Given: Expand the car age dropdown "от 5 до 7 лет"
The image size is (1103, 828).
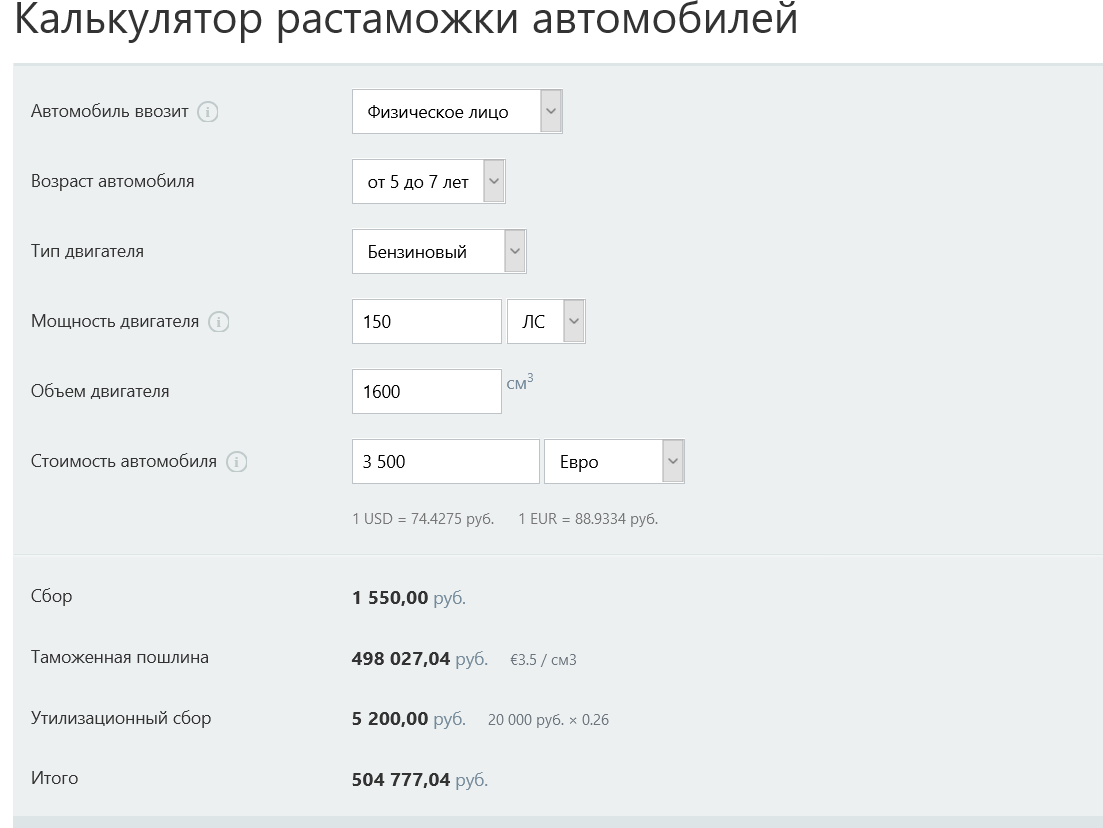Looking at the screenshot, I should (x=428, y=182).
